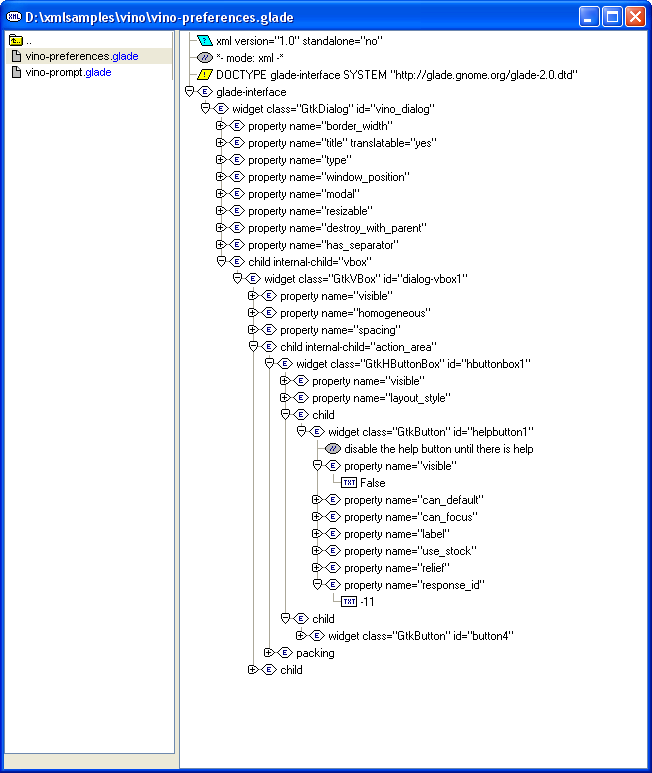This screenshot has width=652, height=773.
Task: Click the mode comment node icon
Action: tap(205, 58)
